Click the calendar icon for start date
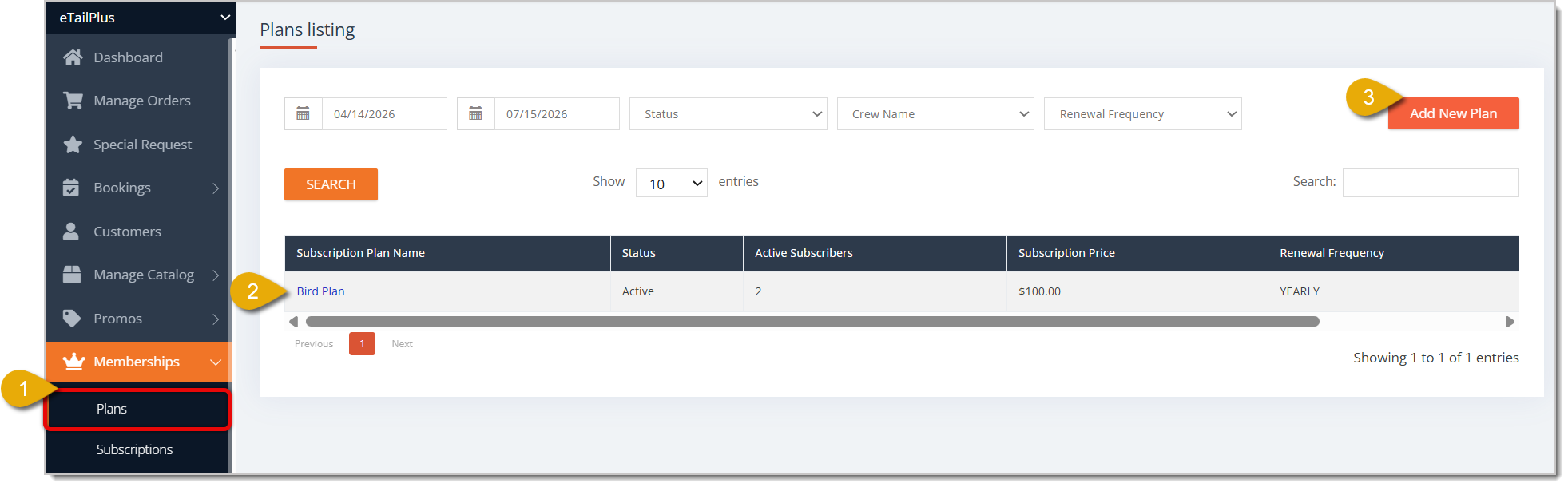 [x=304, y=114]
